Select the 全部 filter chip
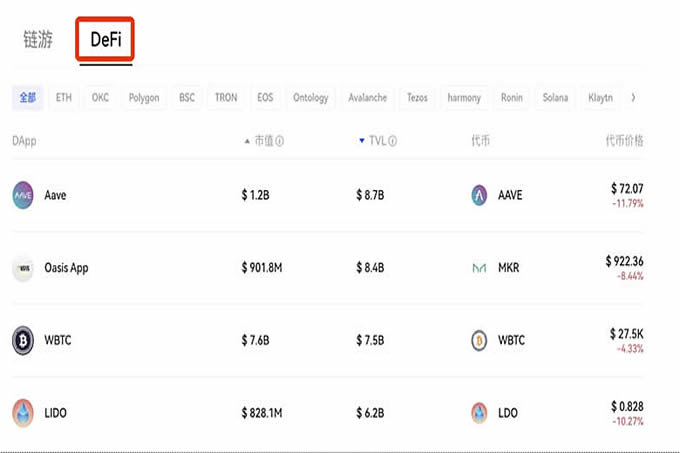The width and height of the screenshot is (680, 453). [27, 98]
